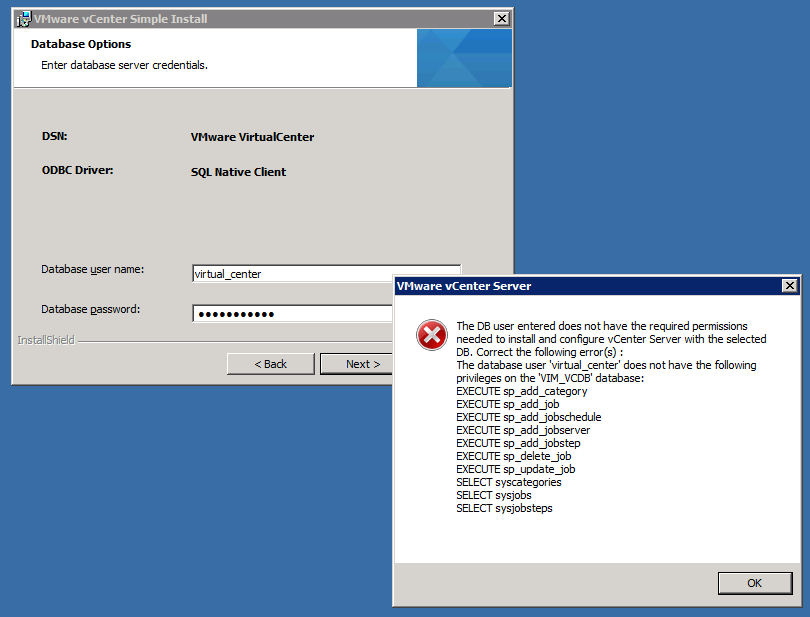The image size is (810, 617).
Task: Click the 'Database Options' heading
Action: coord(81,44)
